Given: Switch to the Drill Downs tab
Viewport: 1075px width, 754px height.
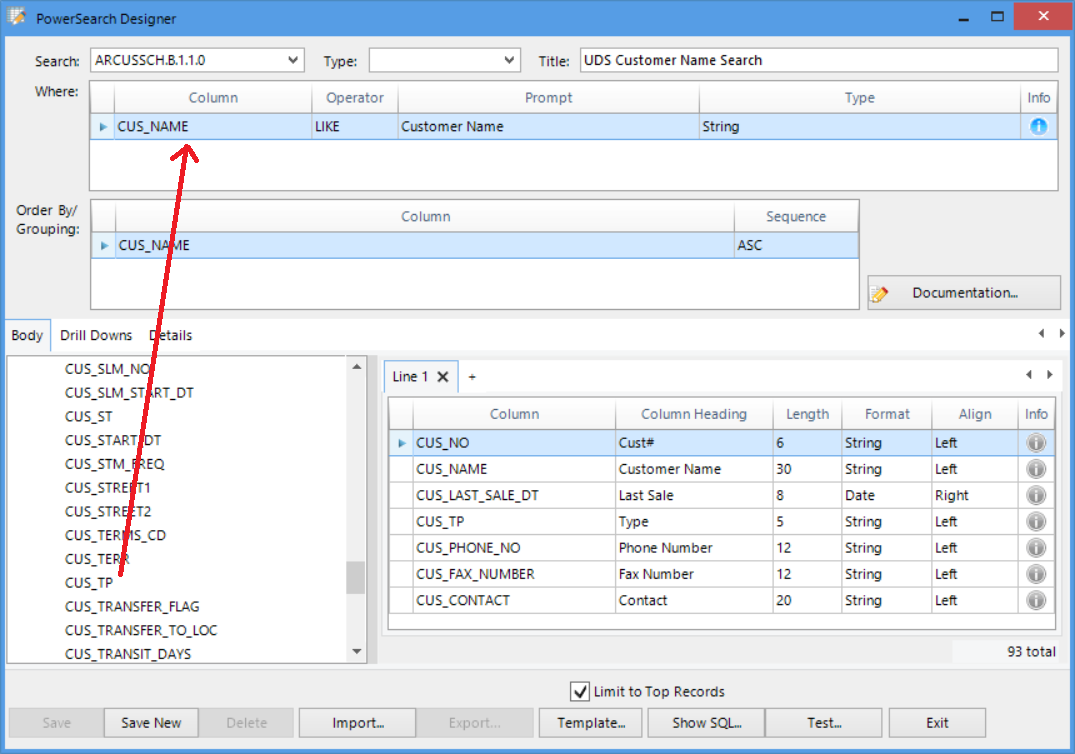Looking at the screenshot, I should [96, 335].
